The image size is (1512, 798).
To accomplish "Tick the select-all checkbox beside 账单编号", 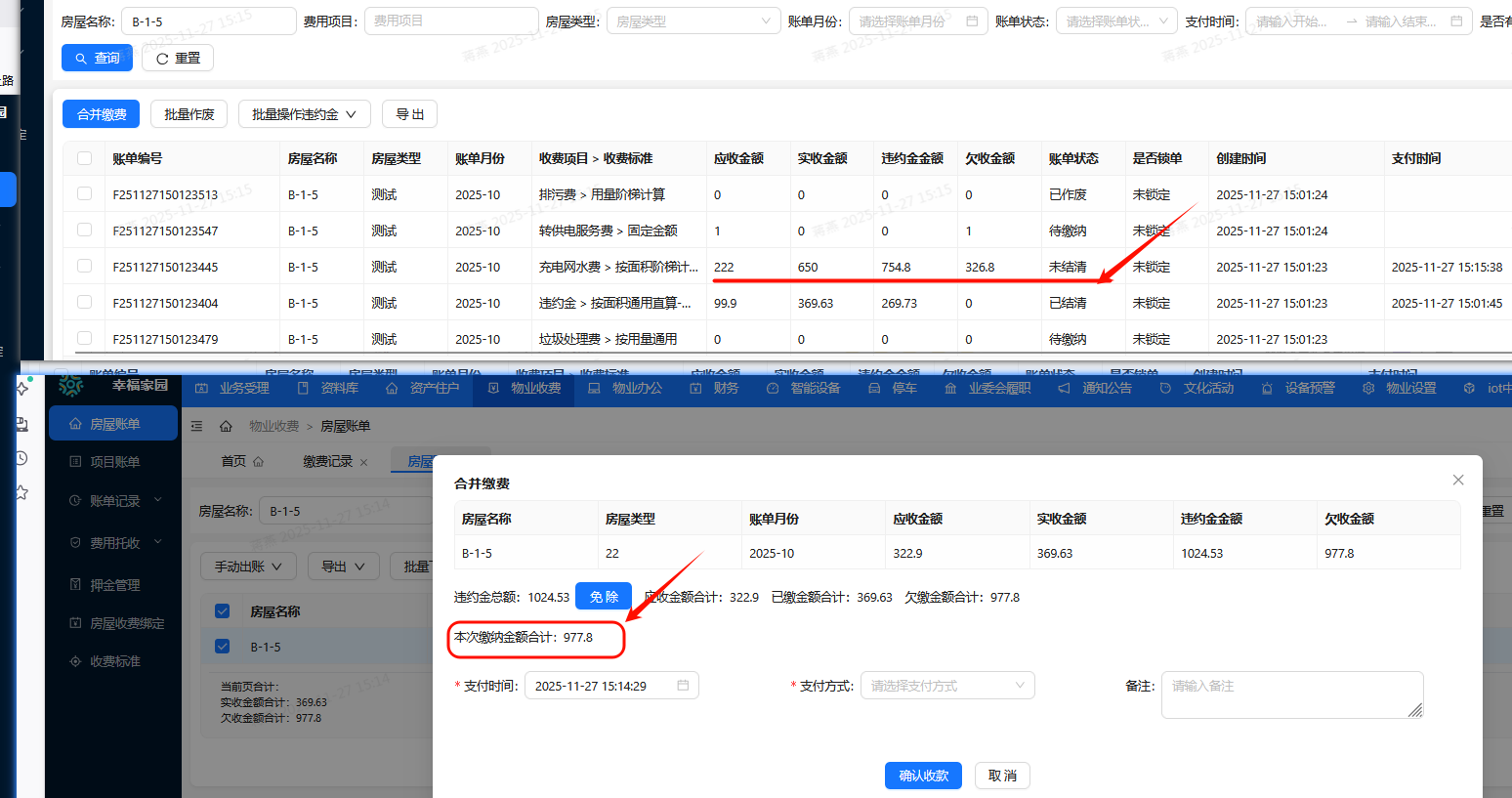I will [x=85, y=158].
